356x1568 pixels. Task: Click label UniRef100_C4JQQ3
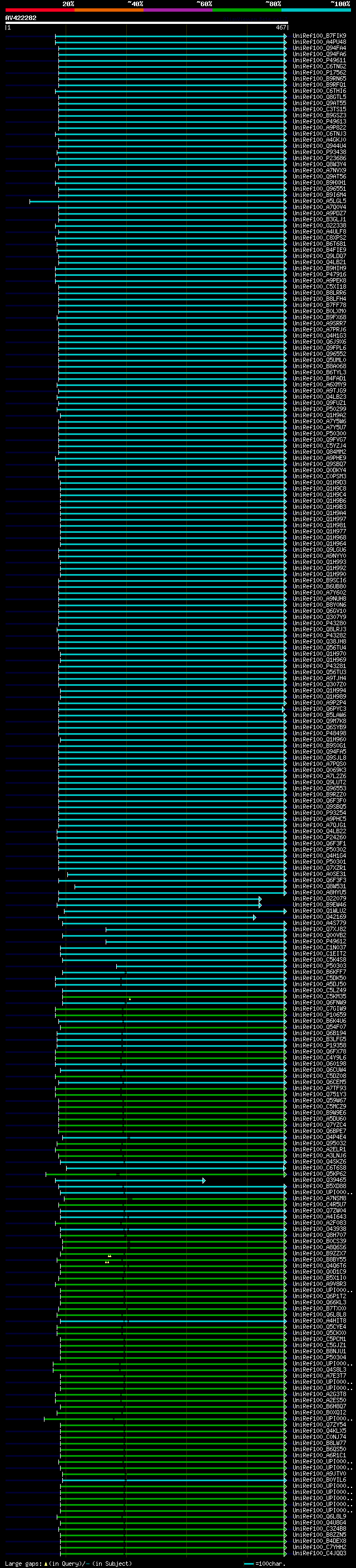click(319, 1553)
